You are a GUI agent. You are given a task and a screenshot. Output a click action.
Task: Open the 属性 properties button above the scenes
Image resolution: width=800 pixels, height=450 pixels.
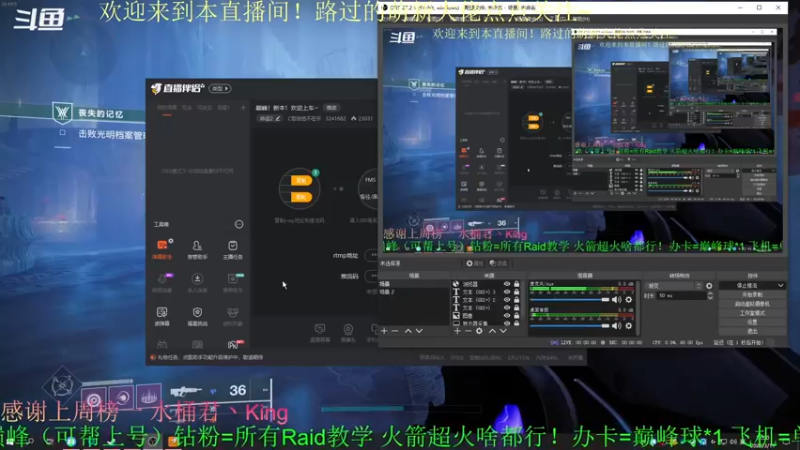click(x=474, y=264)
